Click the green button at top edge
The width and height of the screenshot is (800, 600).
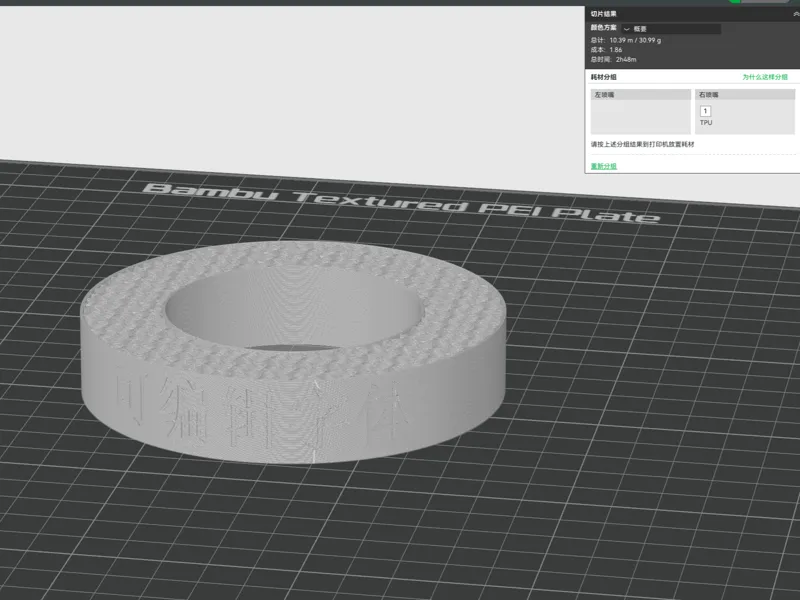pos(735,2)
